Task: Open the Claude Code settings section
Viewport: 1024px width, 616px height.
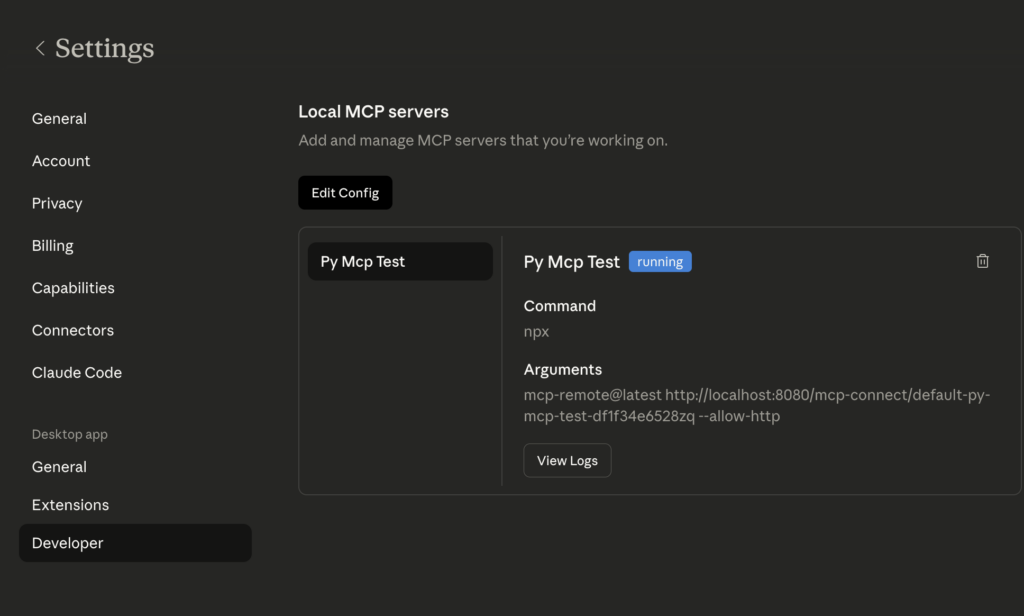Action: [77, 372]
